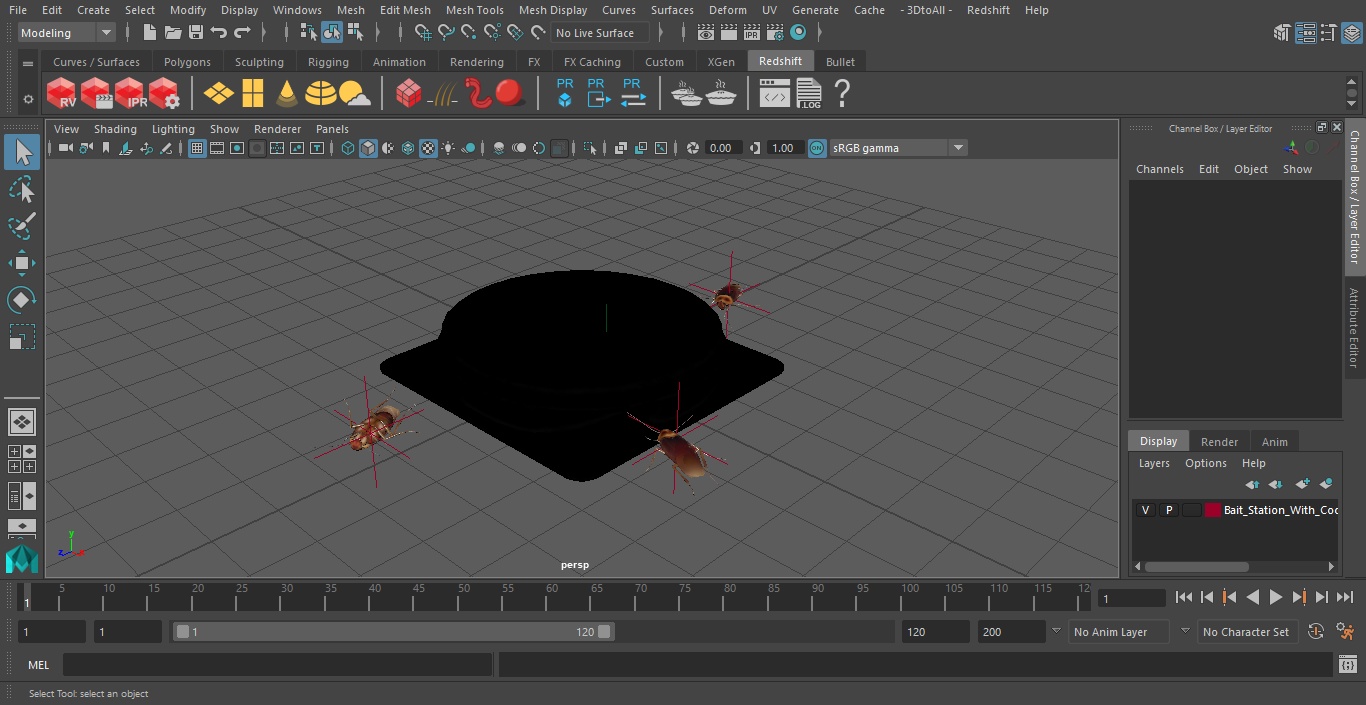Open the Mesh Tools menu

(x=474, y=10)
